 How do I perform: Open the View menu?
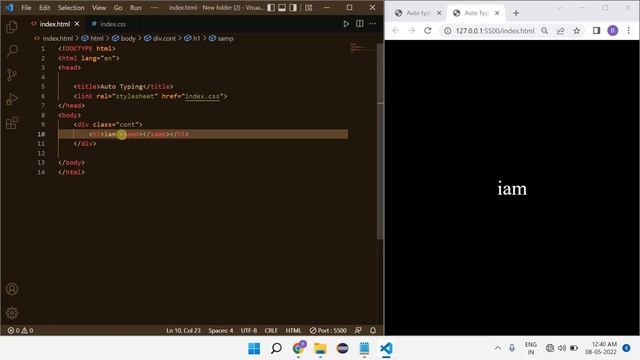point(99,8)
